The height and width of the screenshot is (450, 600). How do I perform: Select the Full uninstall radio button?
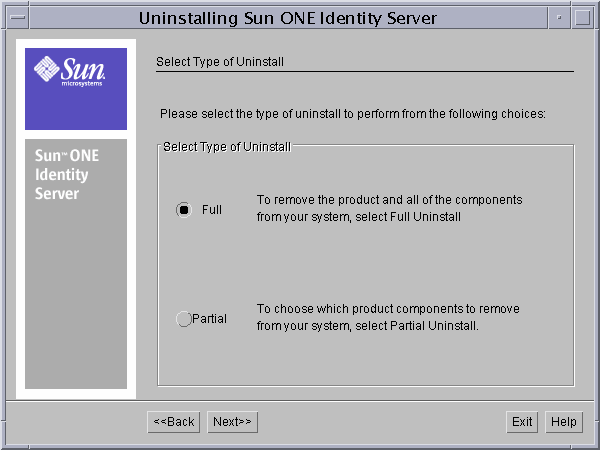point(184,210)
